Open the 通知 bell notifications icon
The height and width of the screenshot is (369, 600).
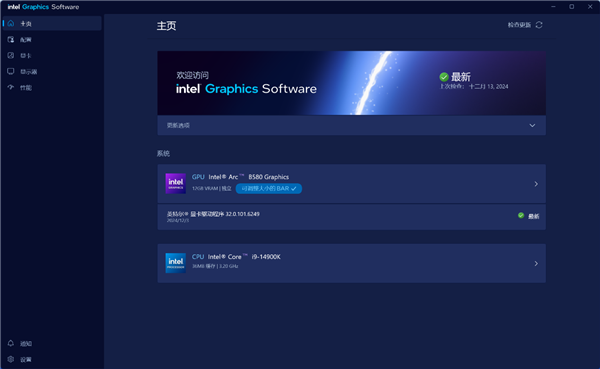click(x=11, y=343)
